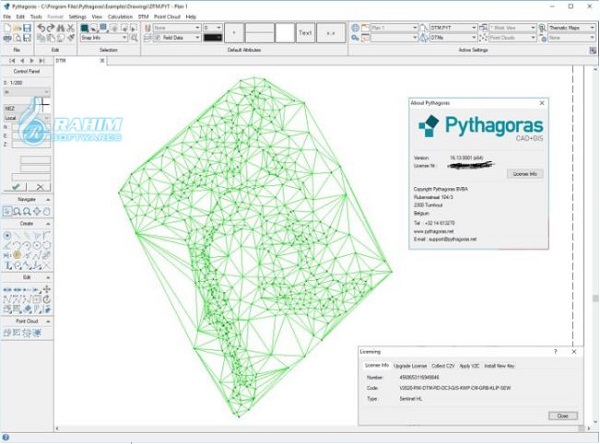Switch to Install New Key tab
Screen dimensions: 600x444
click(499, 366)
